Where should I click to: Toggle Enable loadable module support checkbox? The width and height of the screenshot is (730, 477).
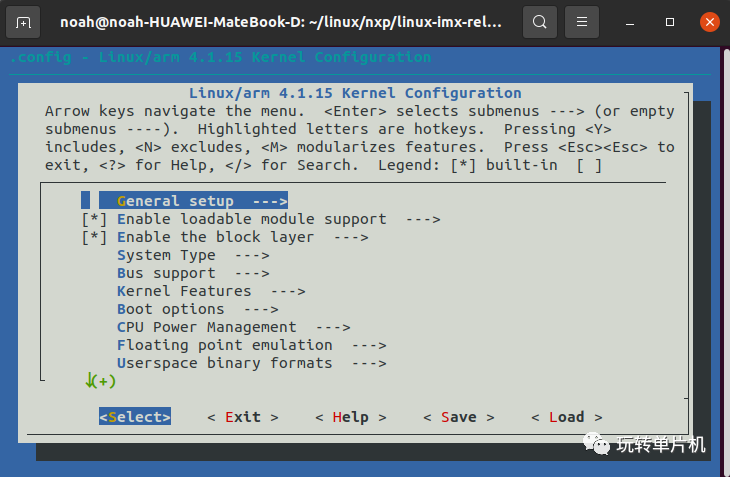click(x=95, y=219)
